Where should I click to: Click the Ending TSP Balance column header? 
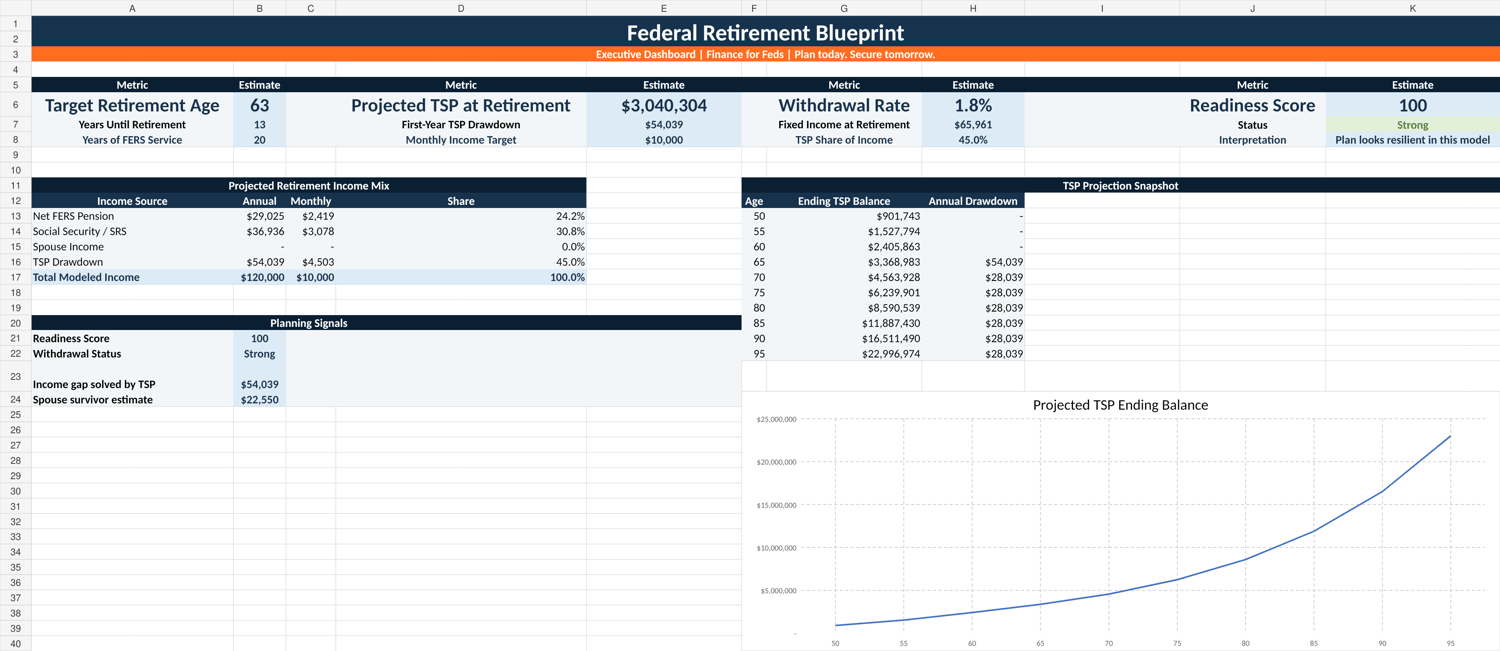point(844,201)
